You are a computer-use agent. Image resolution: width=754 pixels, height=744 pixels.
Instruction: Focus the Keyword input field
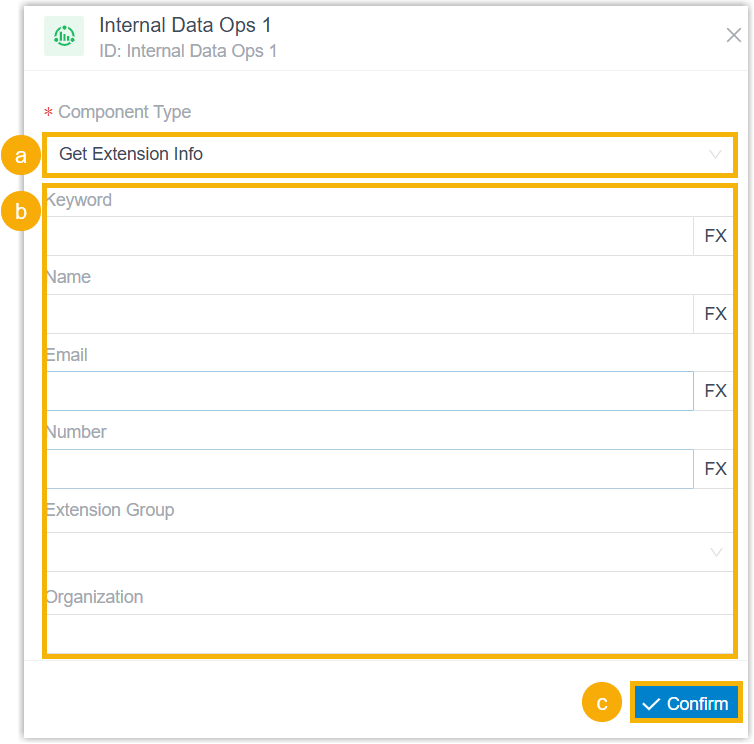370,236
